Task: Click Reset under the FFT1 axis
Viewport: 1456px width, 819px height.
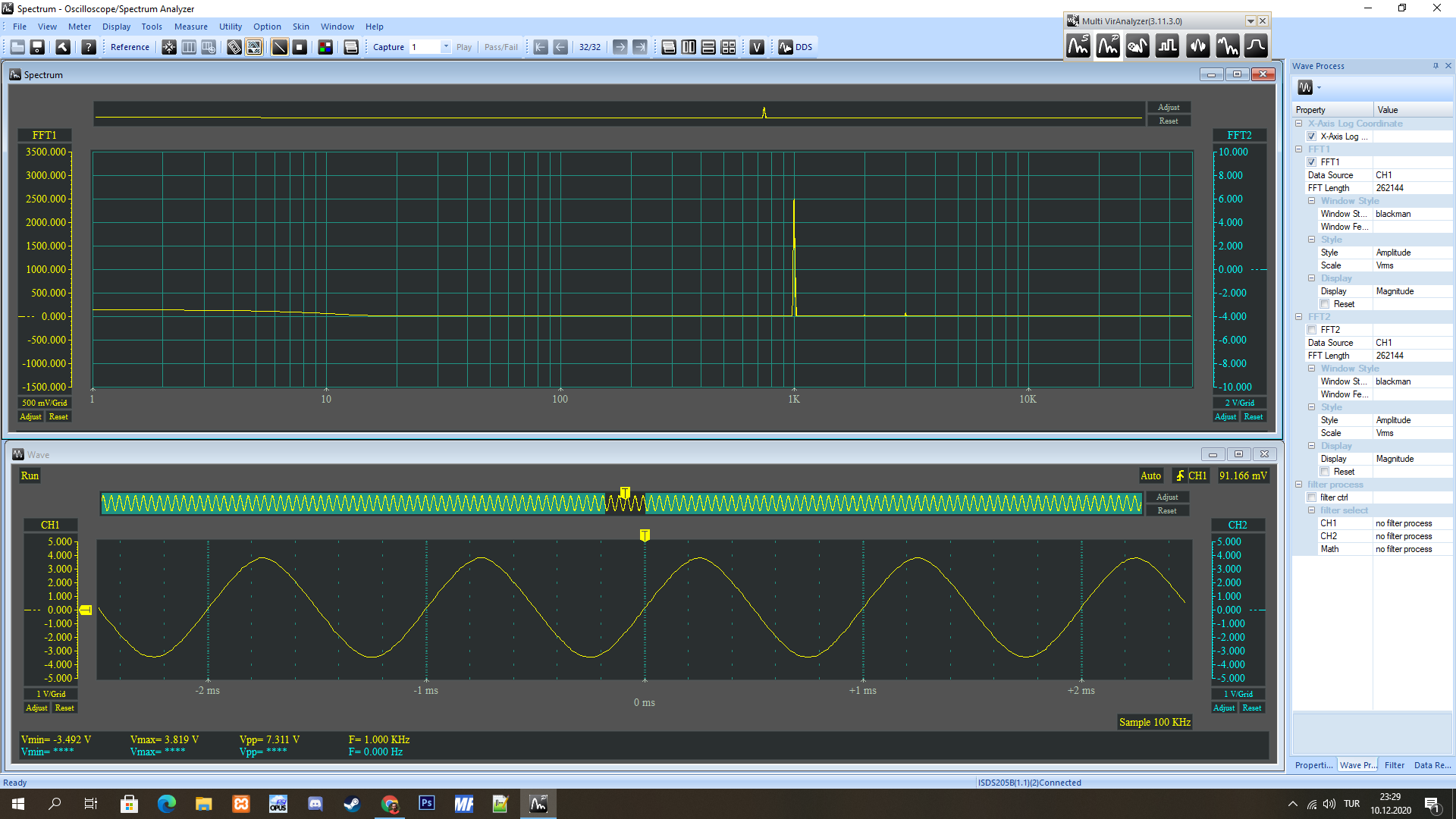Action: coord(58,417)
